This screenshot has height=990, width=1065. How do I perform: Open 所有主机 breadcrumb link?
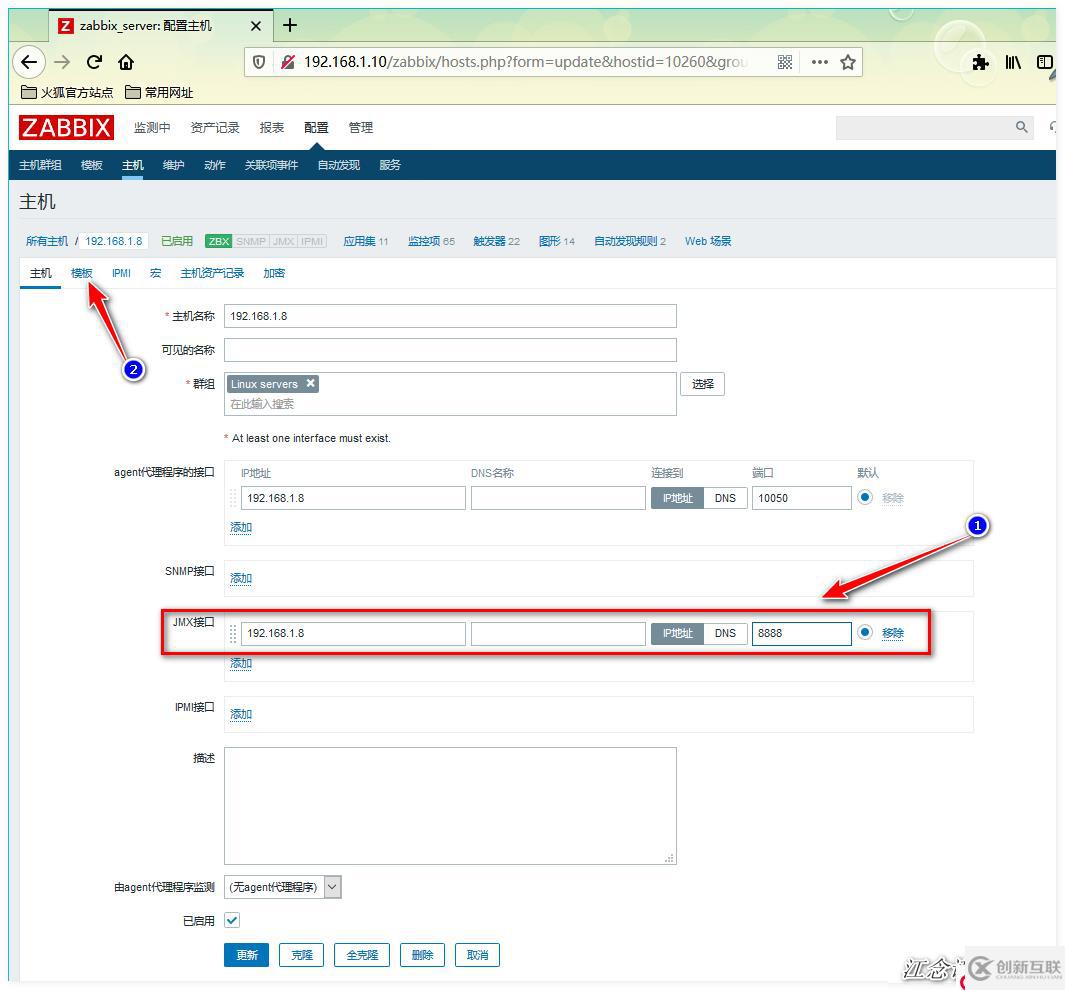tap(47, 241)
